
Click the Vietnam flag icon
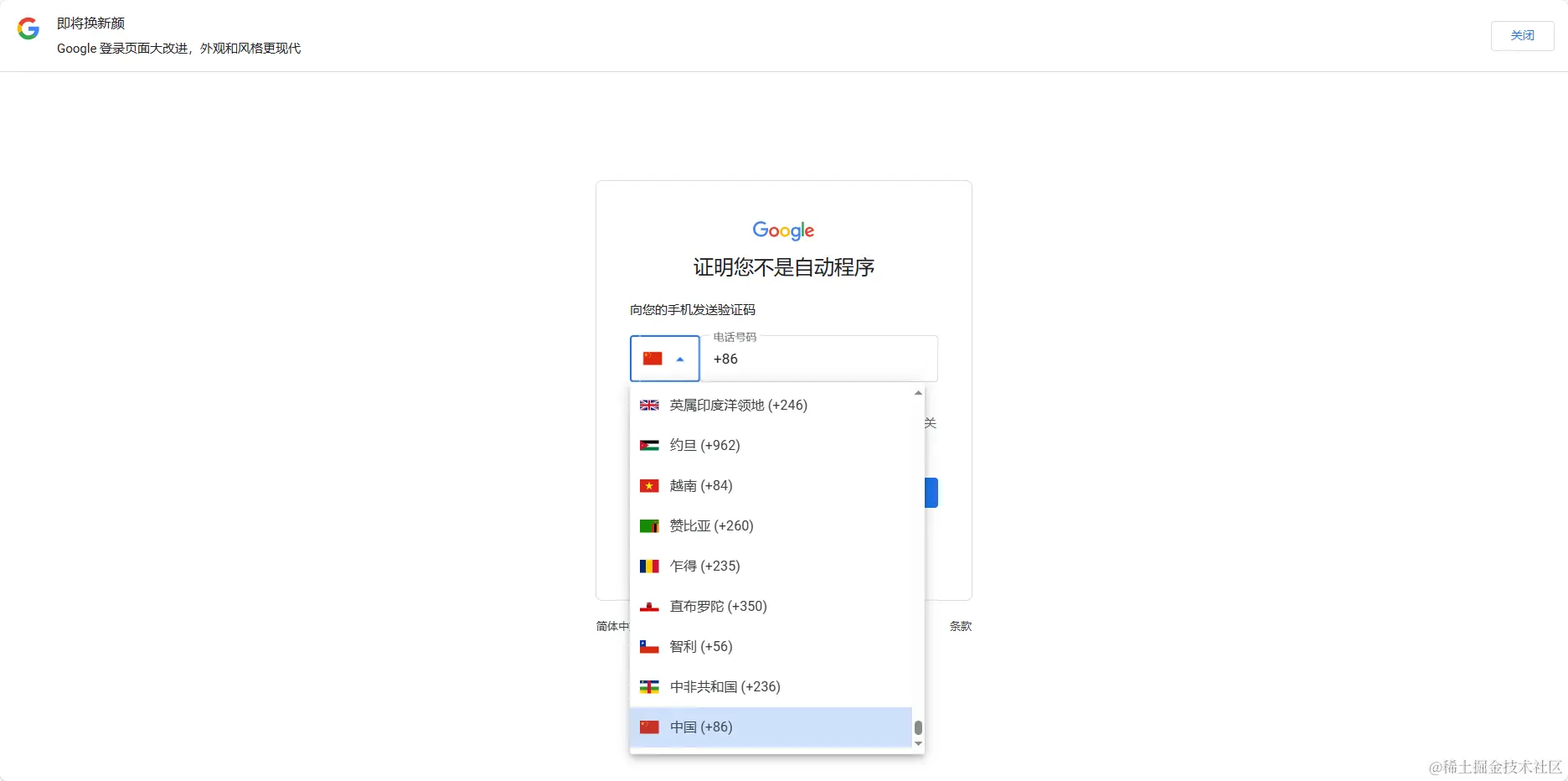coord(649,486)
